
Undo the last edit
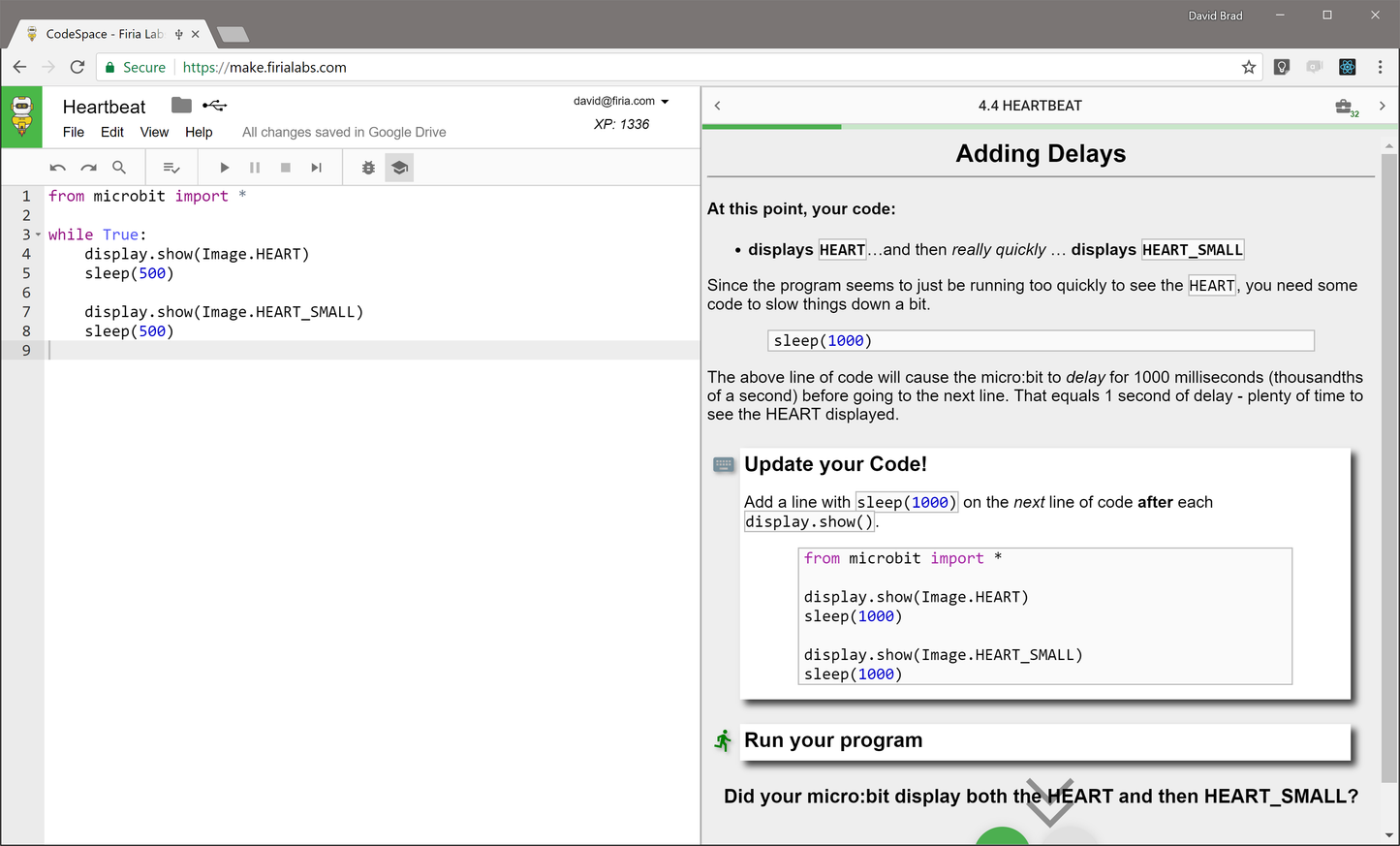(x=57, y=167)
